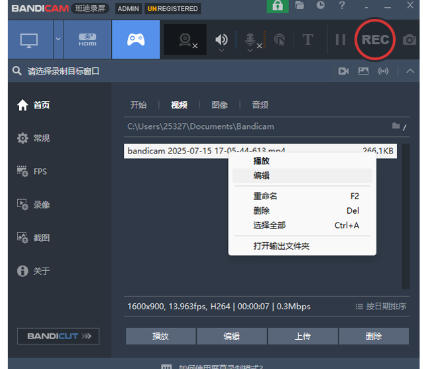This screenshot has width=423, height=369.
Task: Open FPS sidebar item
Action: [32, 171]
